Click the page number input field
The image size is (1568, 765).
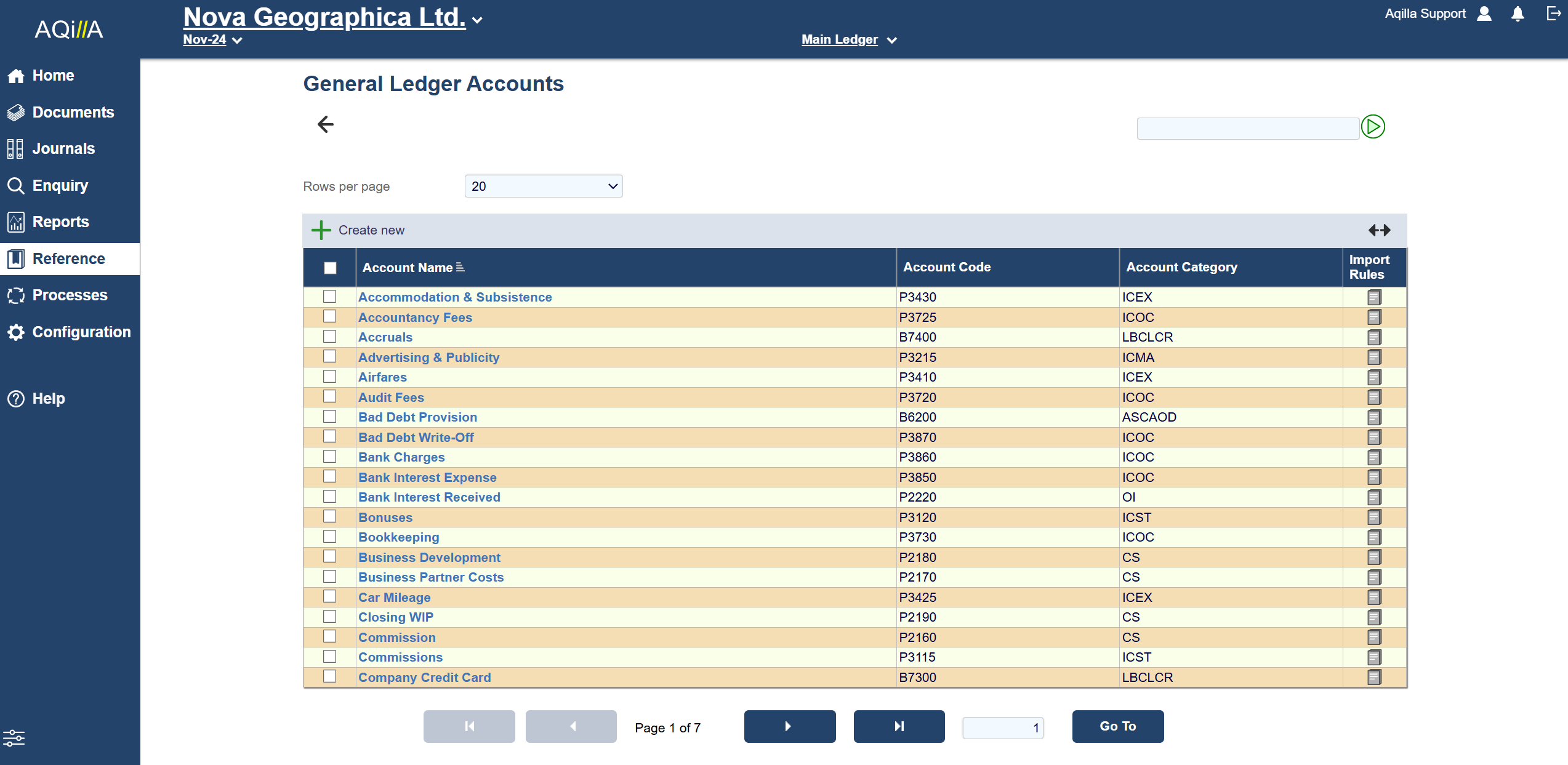coord(1002,727)
